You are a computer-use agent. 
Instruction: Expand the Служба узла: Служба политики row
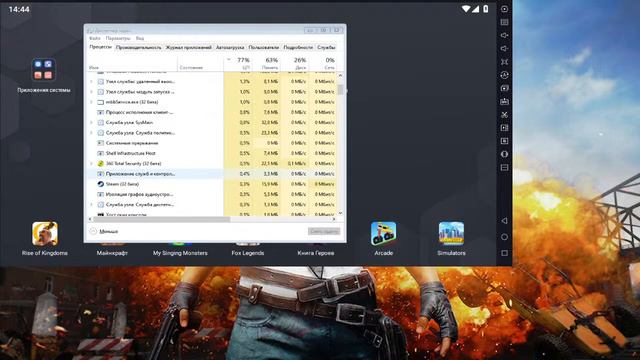tap(91, 133)
